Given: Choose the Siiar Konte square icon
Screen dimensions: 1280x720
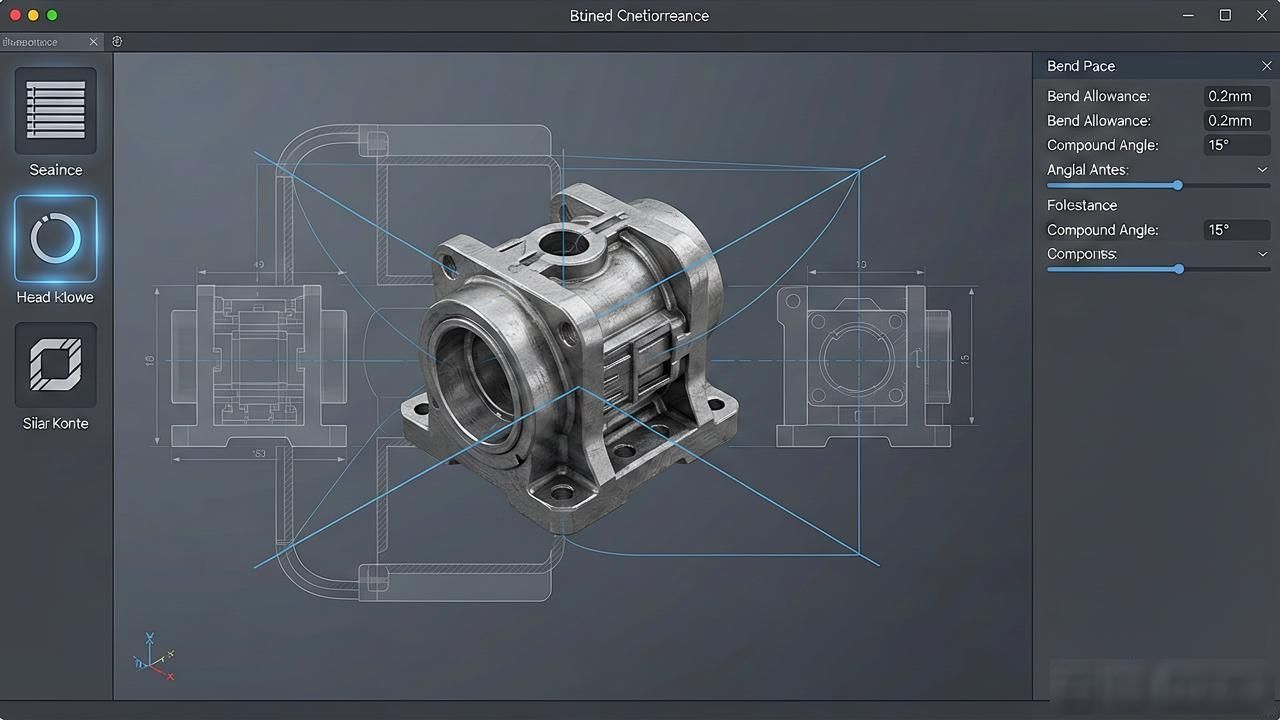Looking at the screenshot, I should pyautogui.click(x=56, y=365).
